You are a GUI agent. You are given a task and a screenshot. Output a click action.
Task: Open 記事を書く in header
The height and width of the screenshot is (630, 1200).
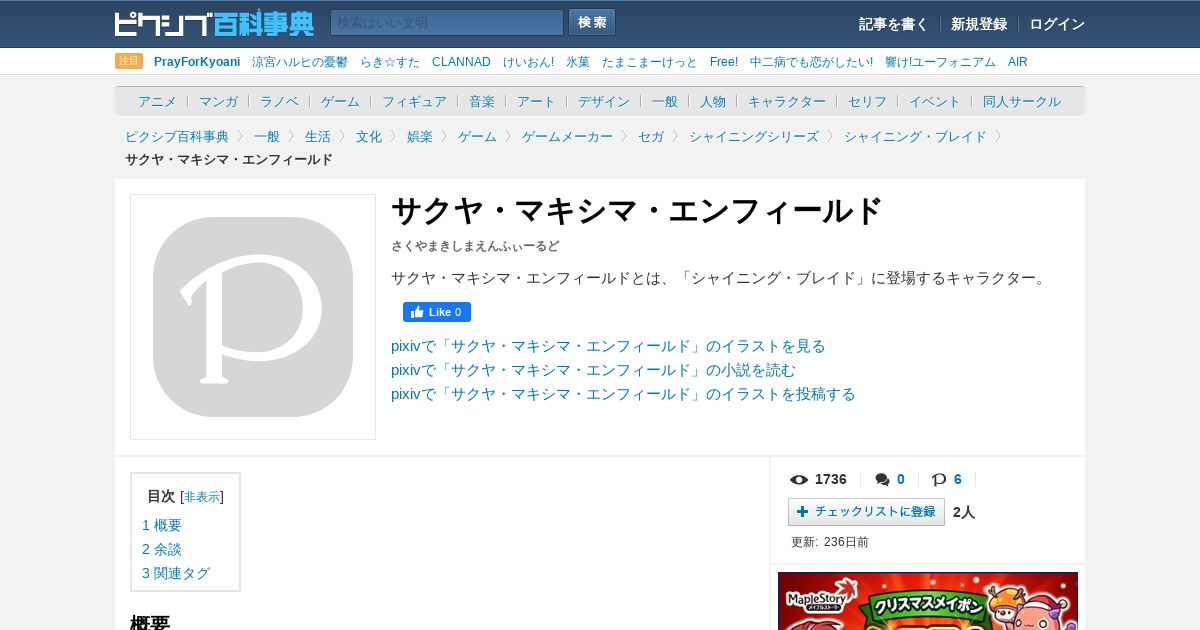pyautogui.click(x=893, y=24)
